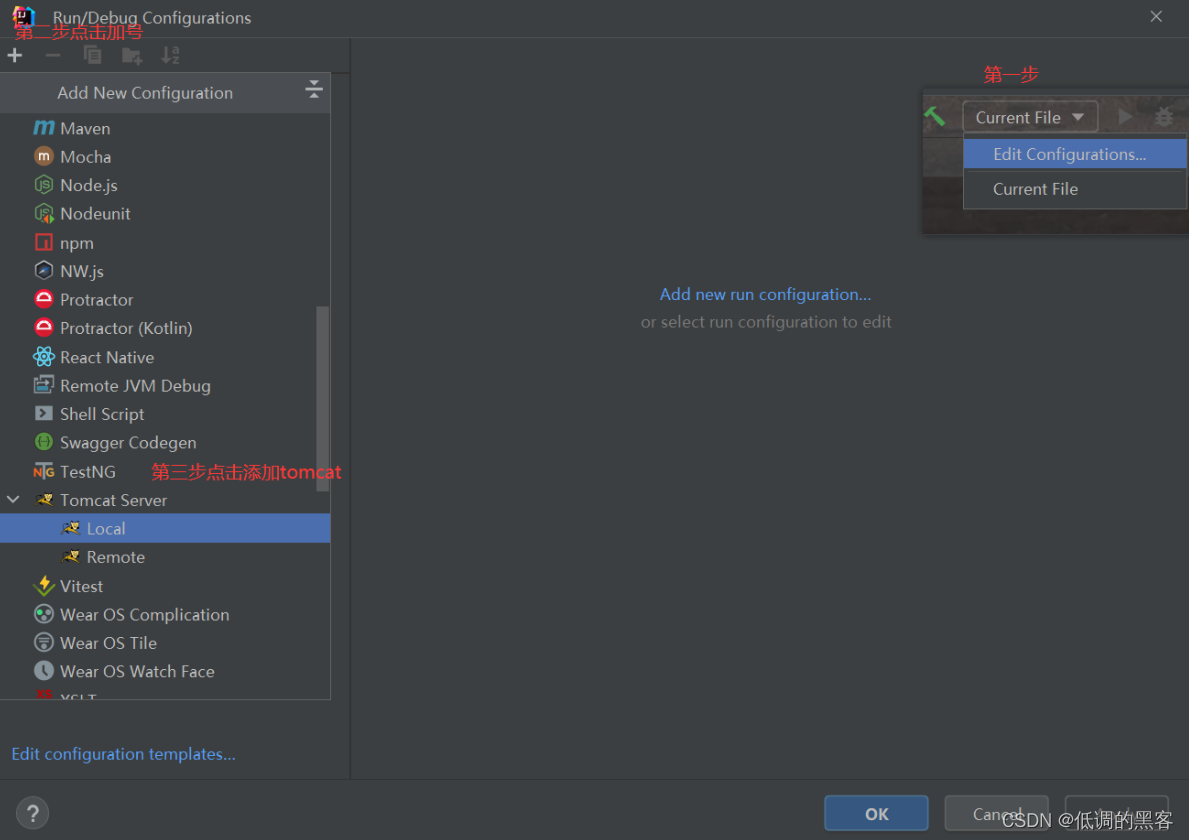Open Edit configuration templates link
1189x840 pixels.
click(124, 754)
